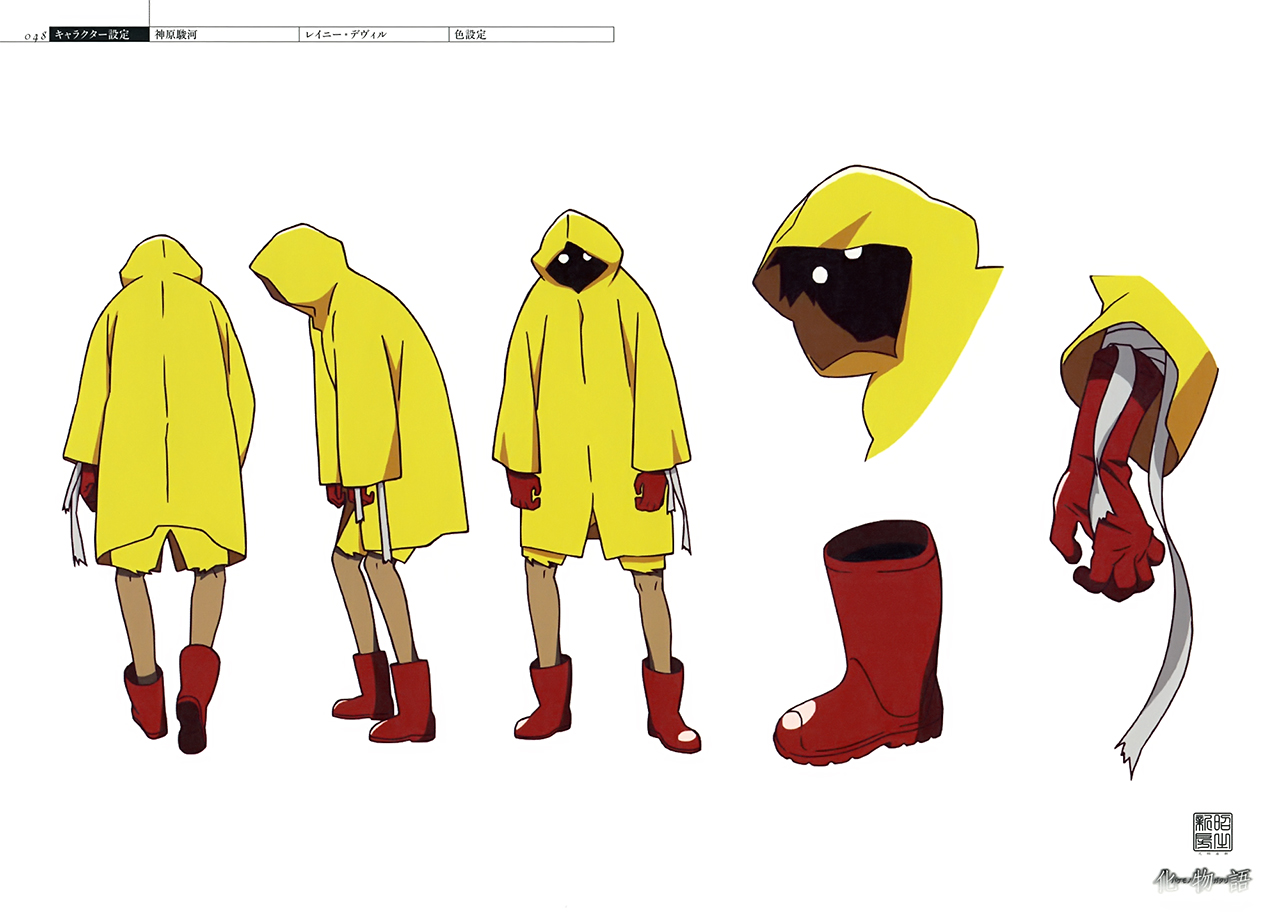
Task: Click the hood close-up illustration
Action: (x=878, y=311)
